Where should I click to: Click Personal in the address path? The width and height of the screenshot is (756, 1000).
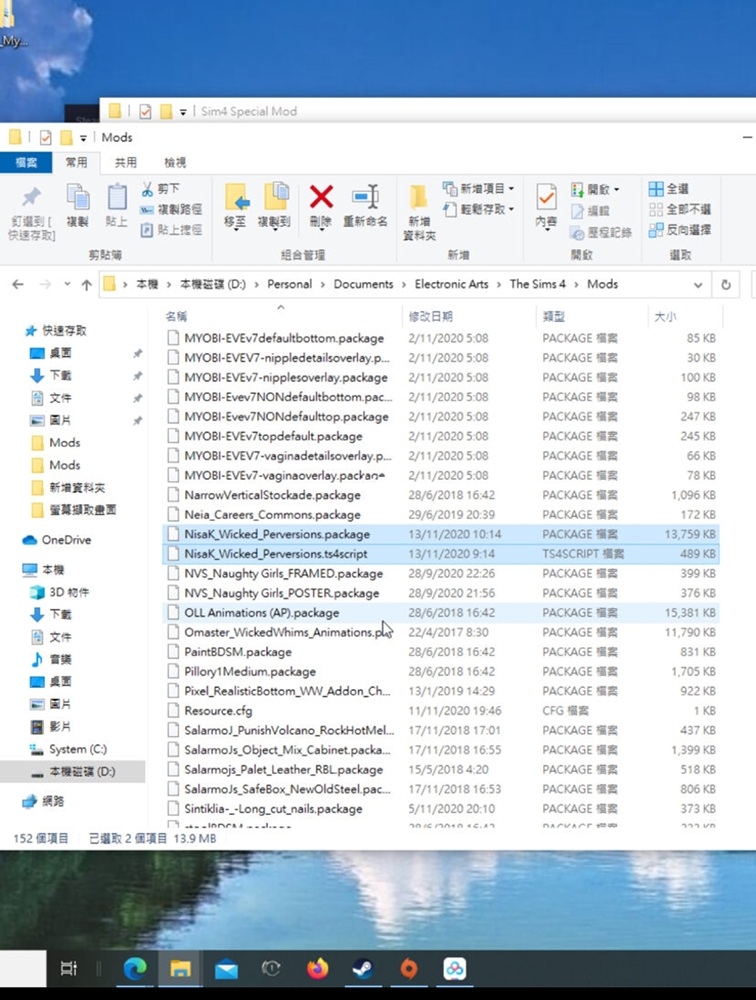pyautogui.click(x=290, y=284)
